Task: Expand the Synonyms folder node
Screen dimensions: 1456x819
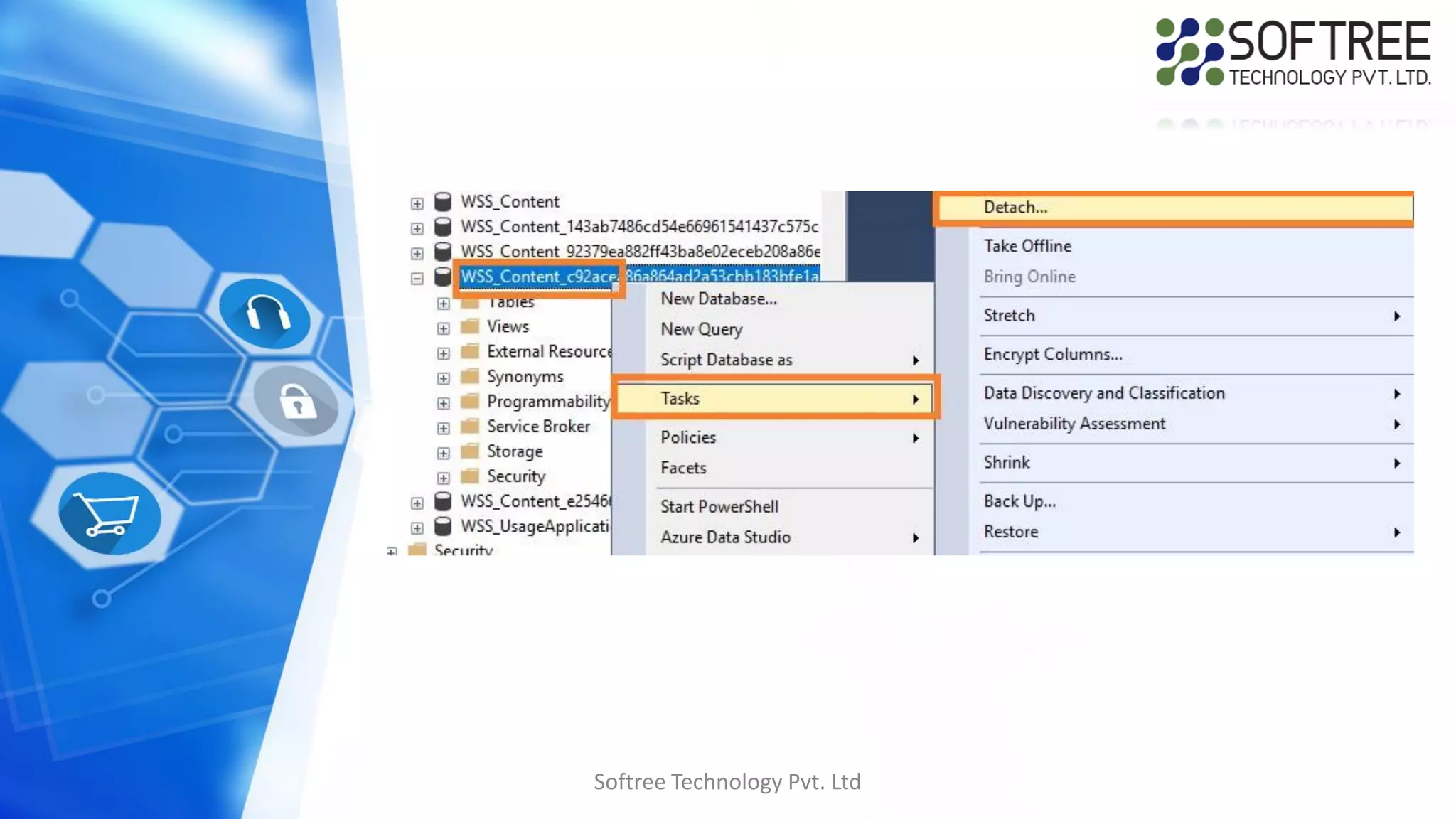Action: (x=443, y=378)
